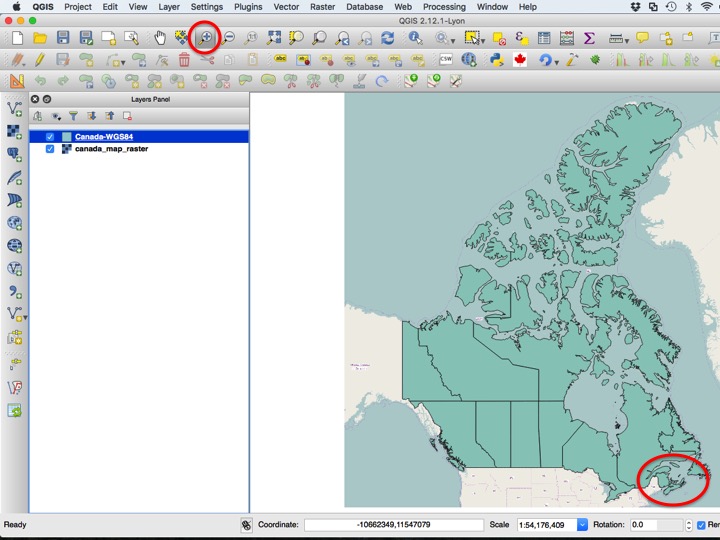Open select features tool dropdown arrow
The height and width of the screenshot is (540, 720).
(483, 41)
